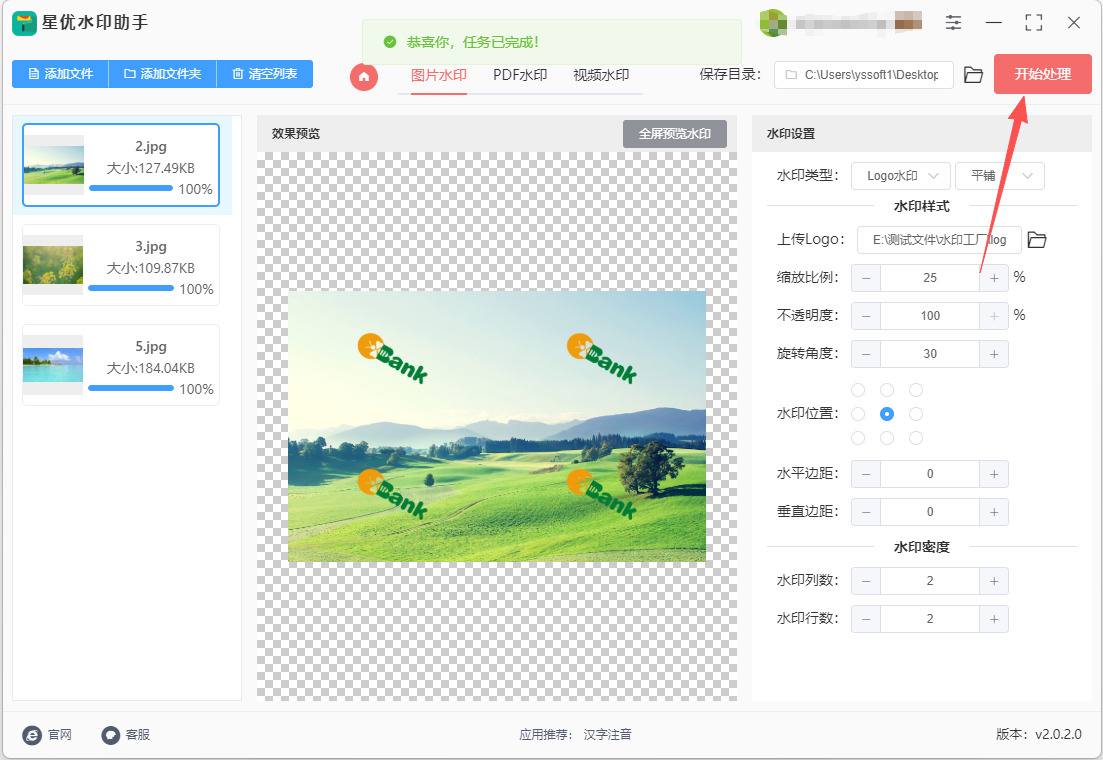Select 2.jpg thumbnail in file list
Viewport: 1103px width, 760px height.
54,165
